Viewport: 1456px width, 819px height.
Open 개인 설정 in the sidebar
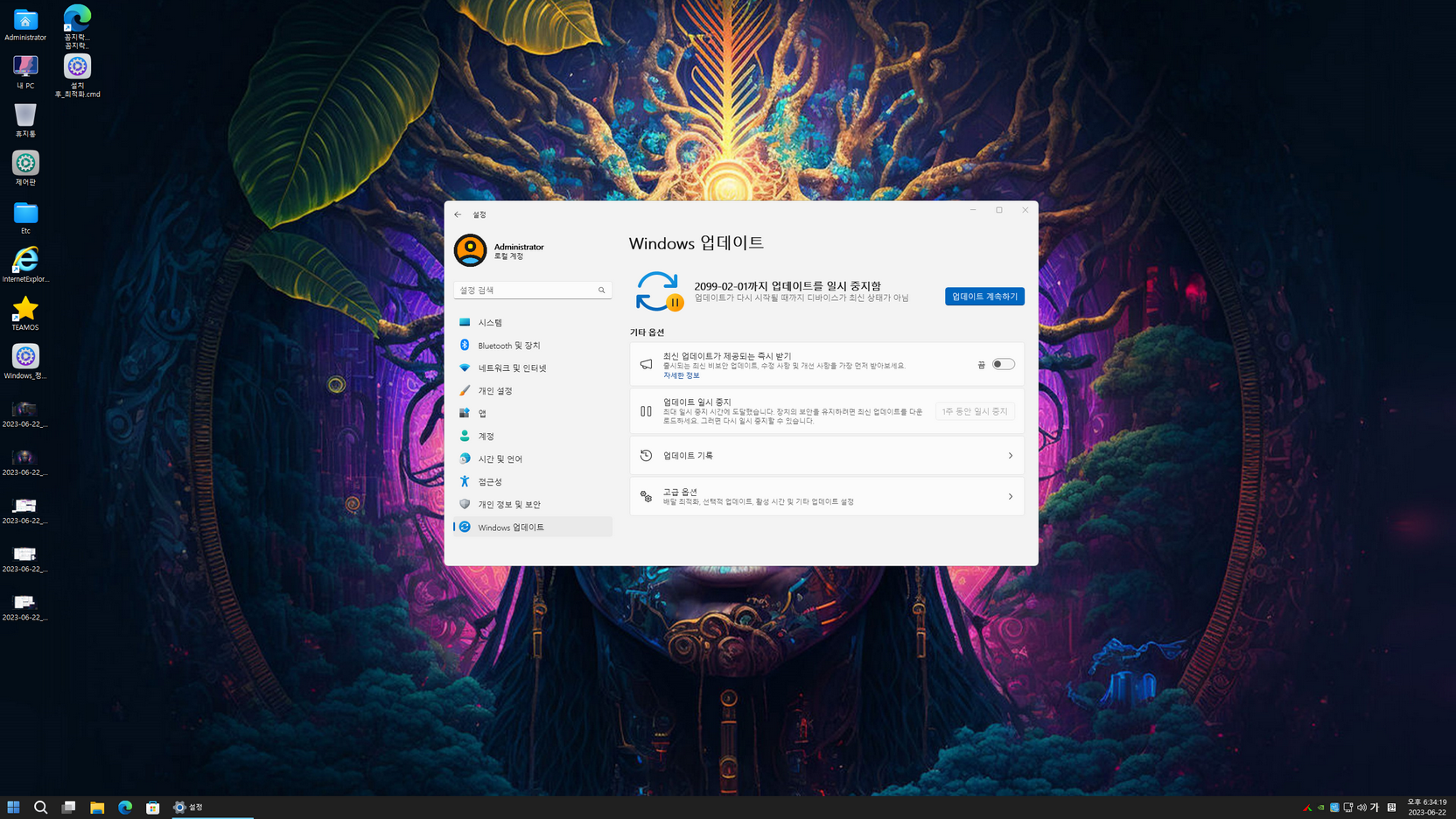coord(533,391)
